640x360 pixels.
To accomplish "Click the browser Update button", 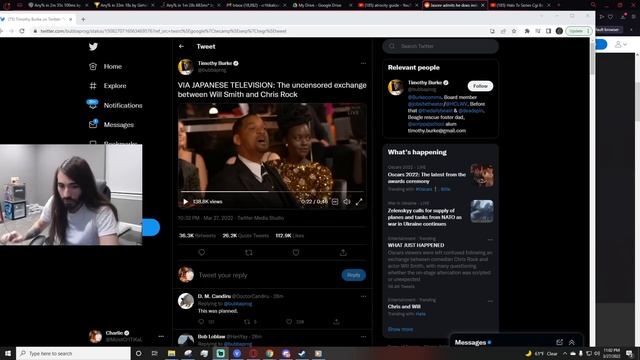I will [579, 31].
